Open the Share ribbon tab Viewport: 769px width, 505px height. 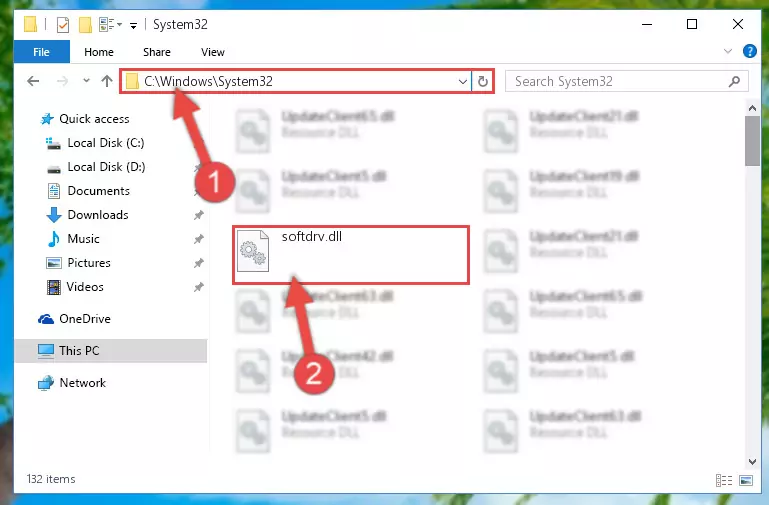[x=157, y=52]
